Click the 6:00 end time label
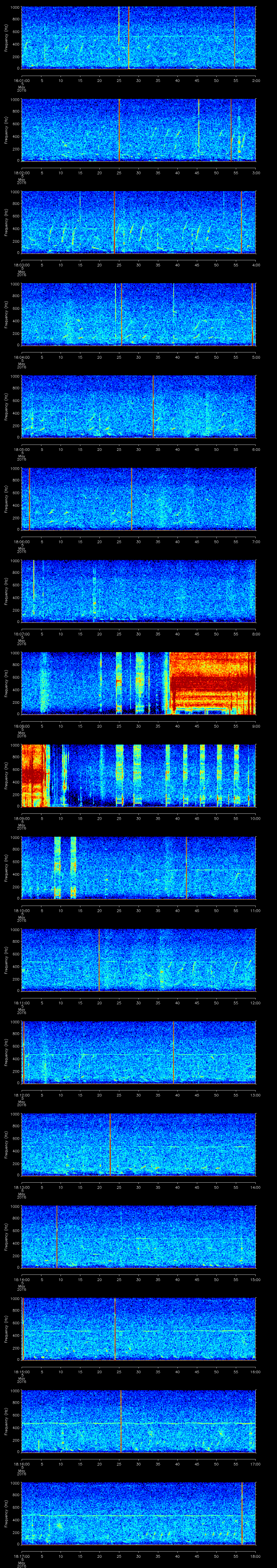 [x=256, y=449]
